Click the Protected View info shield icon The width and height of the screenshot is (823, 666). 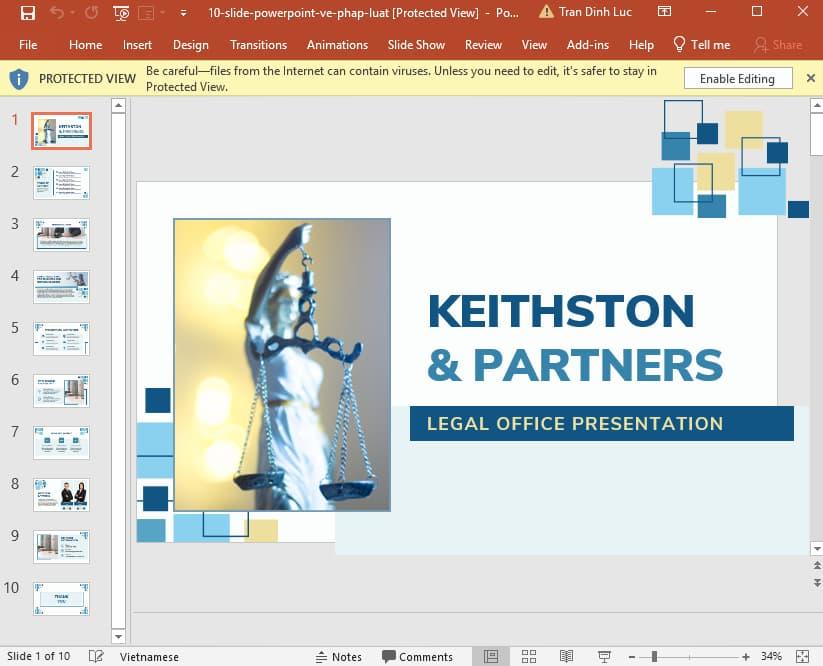coord(19,78)
